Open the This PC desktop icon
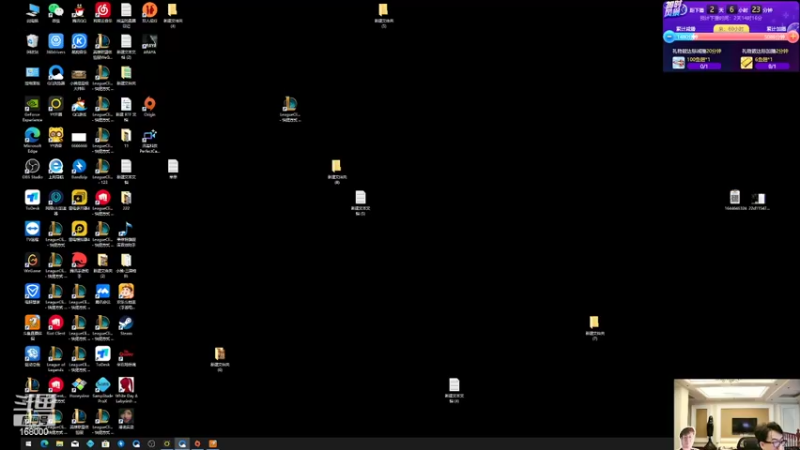This screenshot has height=450, width=800. click(32, 12)
